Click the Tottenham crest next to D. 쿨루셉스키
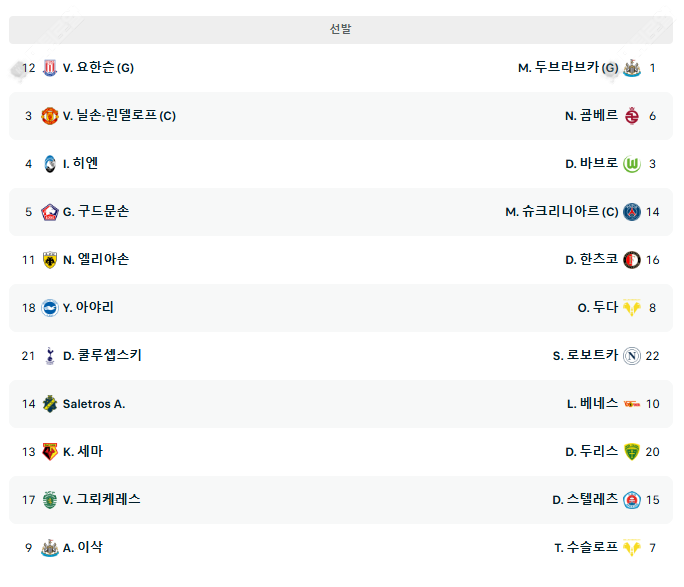Viewport: 684px width, 587px height. click(x=50, y=356)
